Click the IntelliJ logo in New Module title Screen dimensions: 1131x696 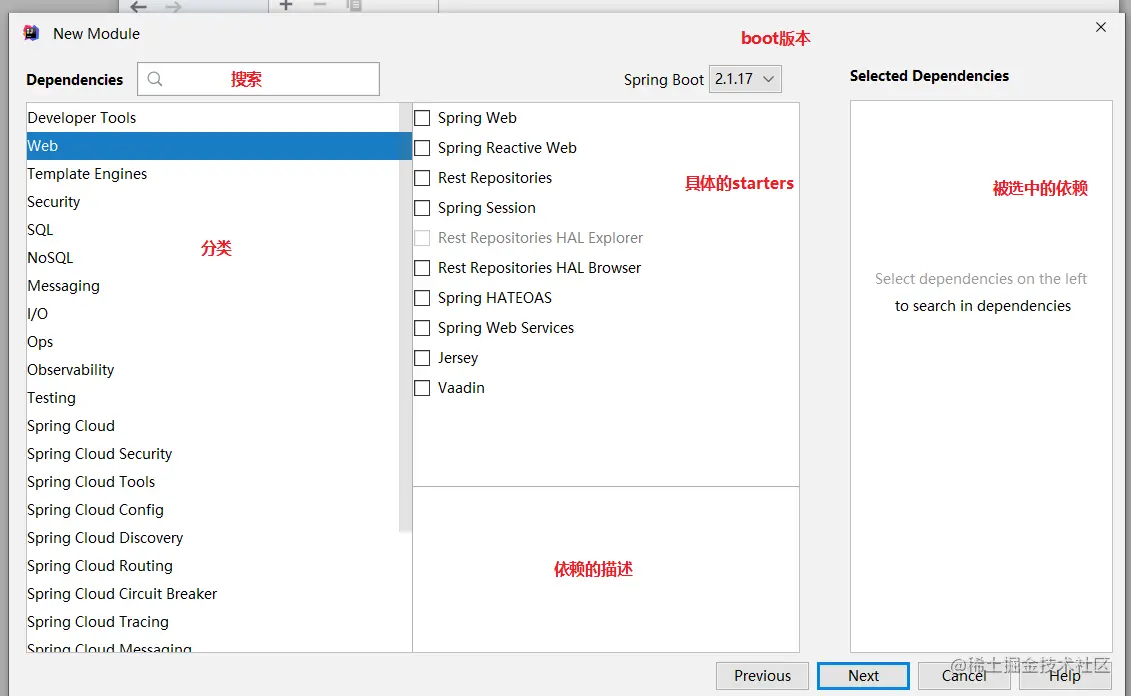pos(31,33)
